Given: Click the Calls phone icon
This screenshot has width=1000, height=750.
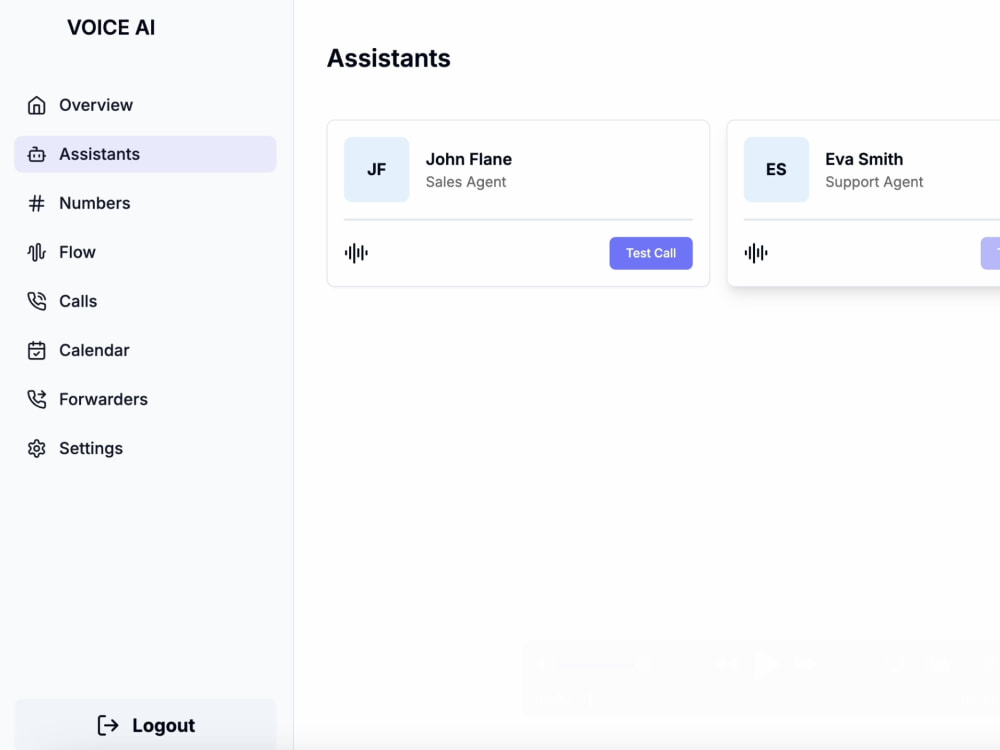Looking at the screenshot, I should pos(36,301).
